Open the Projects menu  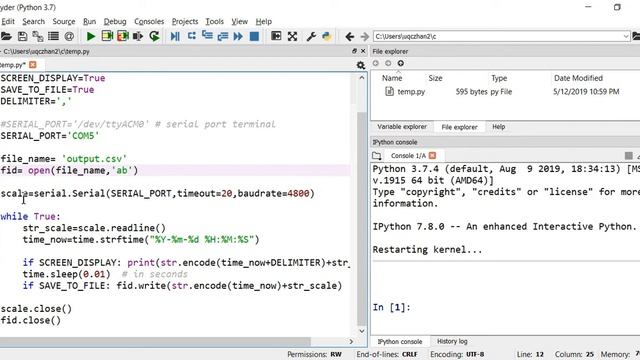coord(185,22)
